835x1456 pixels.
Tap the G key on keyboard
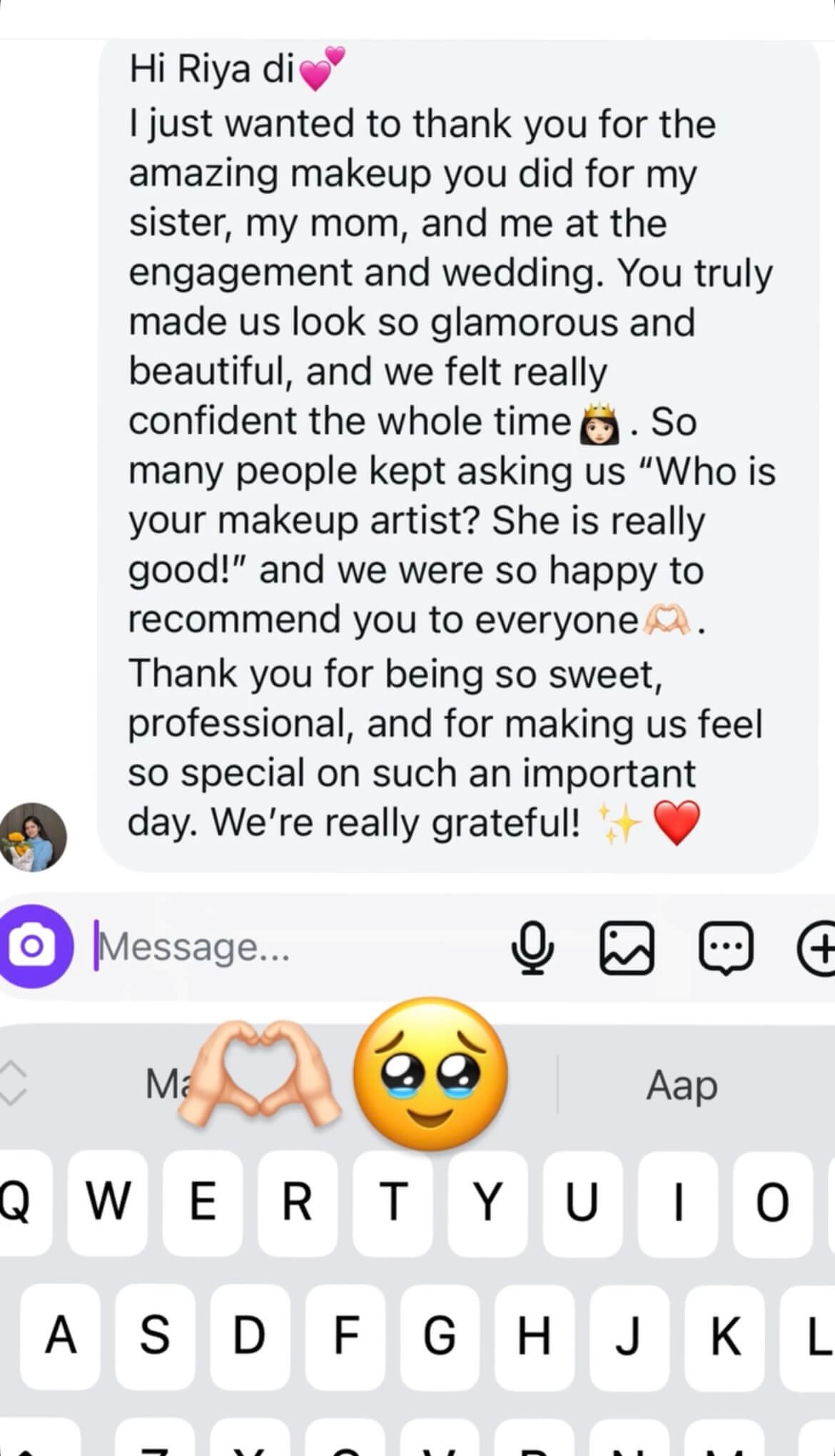(440, 1335)
